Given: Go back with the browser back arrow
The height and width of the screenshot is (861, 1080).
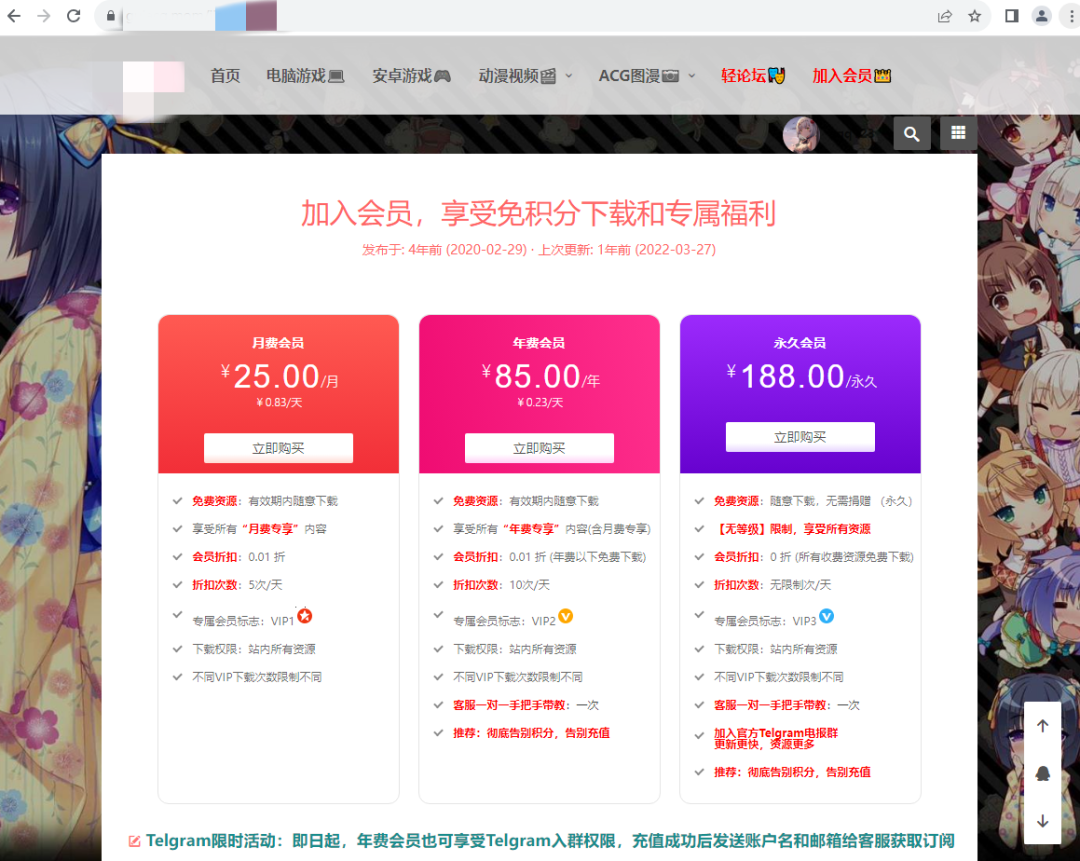Looking at the screenshot, I should pos(14,15).
